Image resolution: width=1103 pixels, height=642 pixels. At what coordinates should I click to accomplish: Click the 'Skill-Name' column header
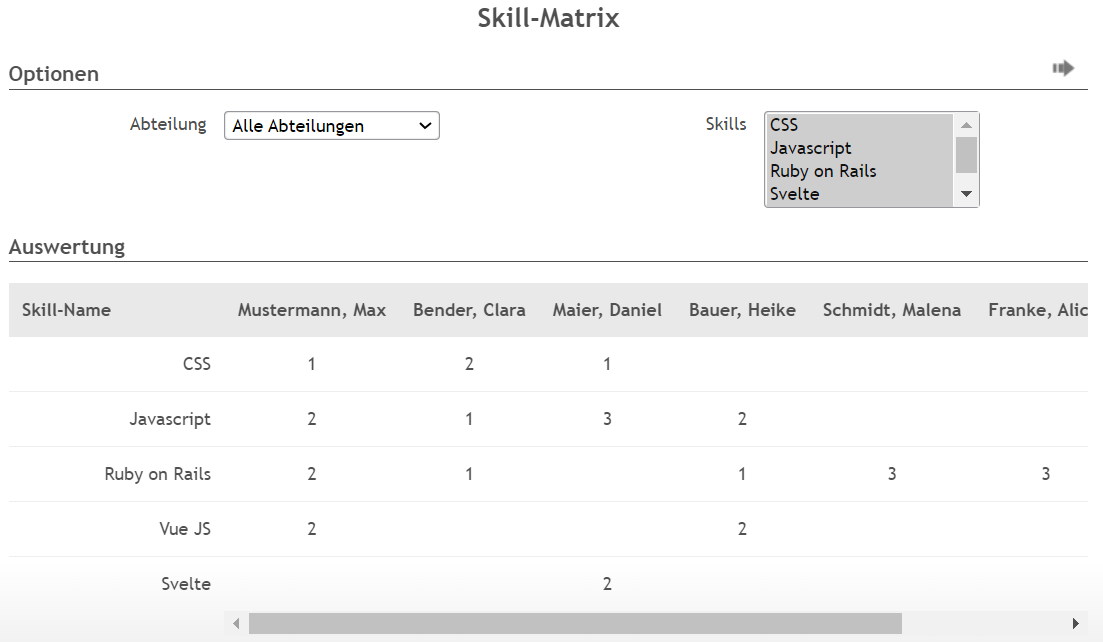(66, 310)
